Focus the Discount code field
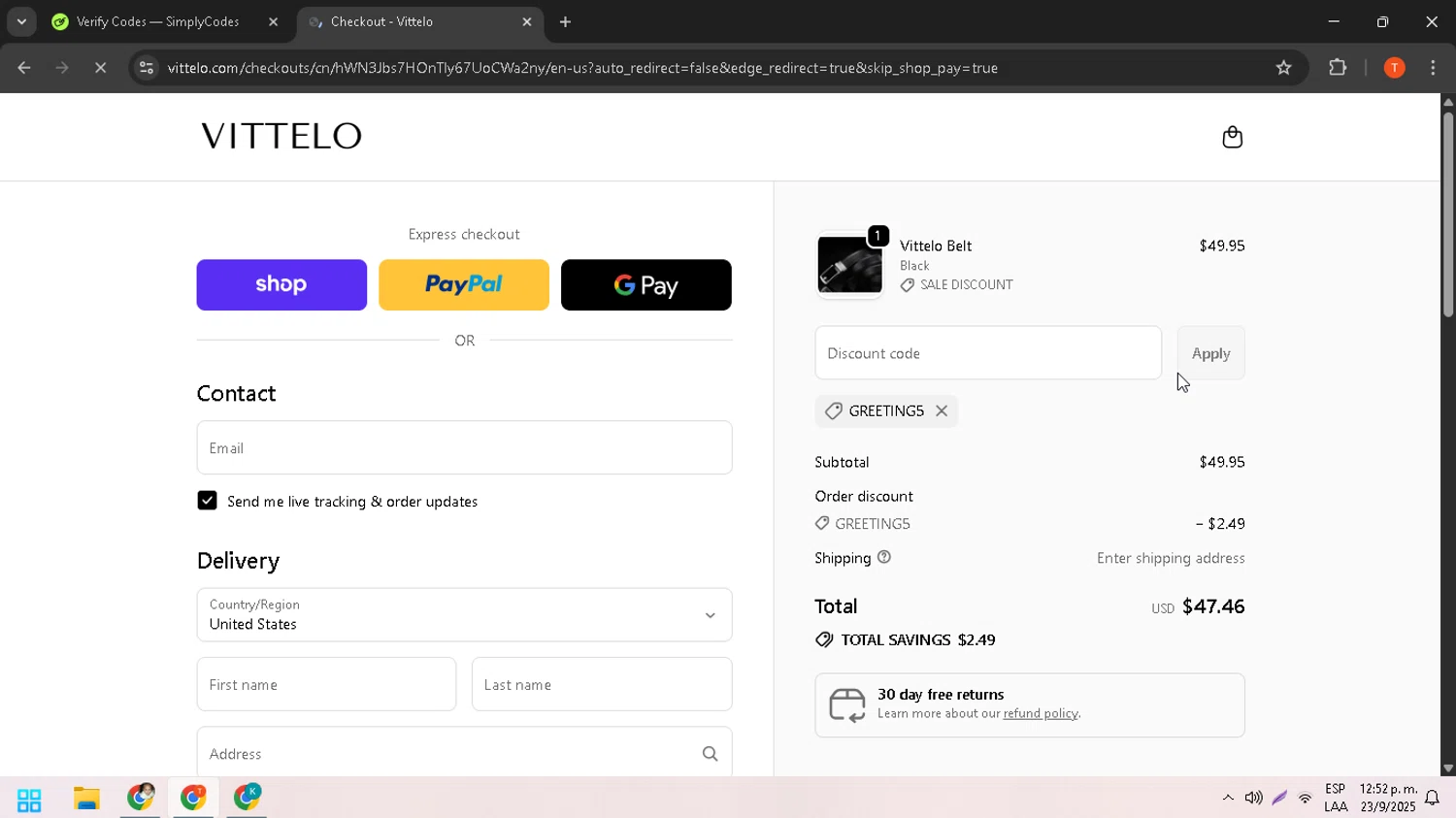The height and width of the screenshot is (818, 1456). pos(988,353)
